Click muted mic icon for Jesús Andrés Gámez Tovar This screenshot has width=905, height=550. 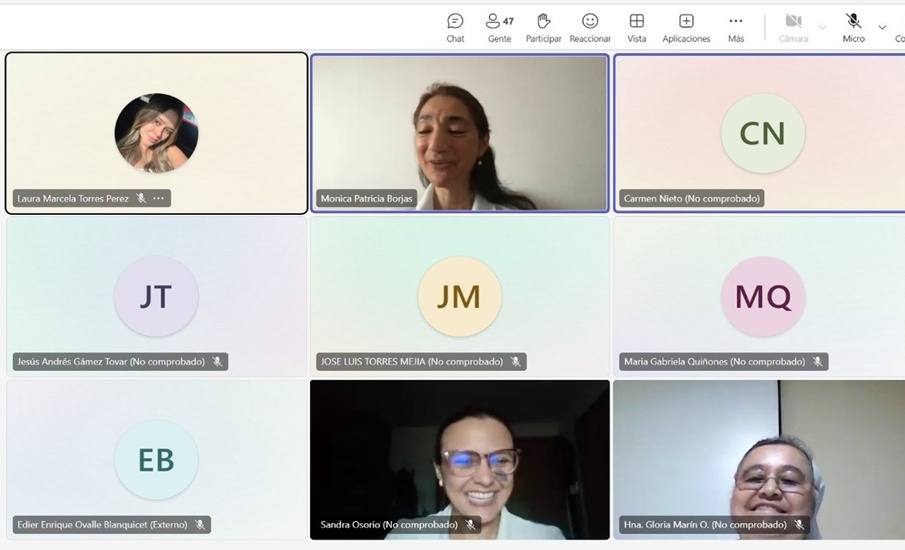(x=217, y=362)
